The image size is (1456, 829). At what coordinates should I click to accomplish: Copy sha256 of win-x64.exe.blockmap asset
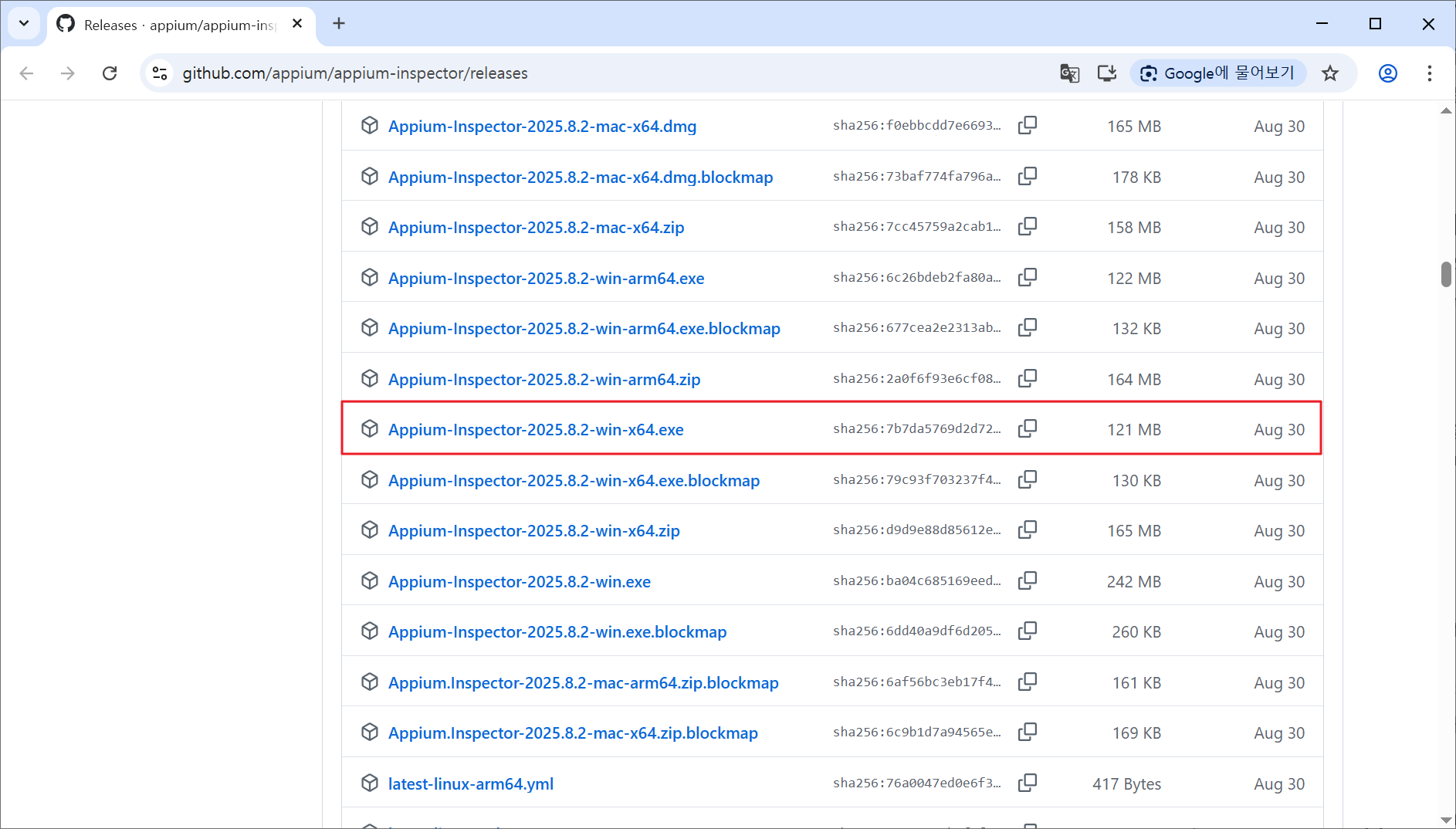1027,479
